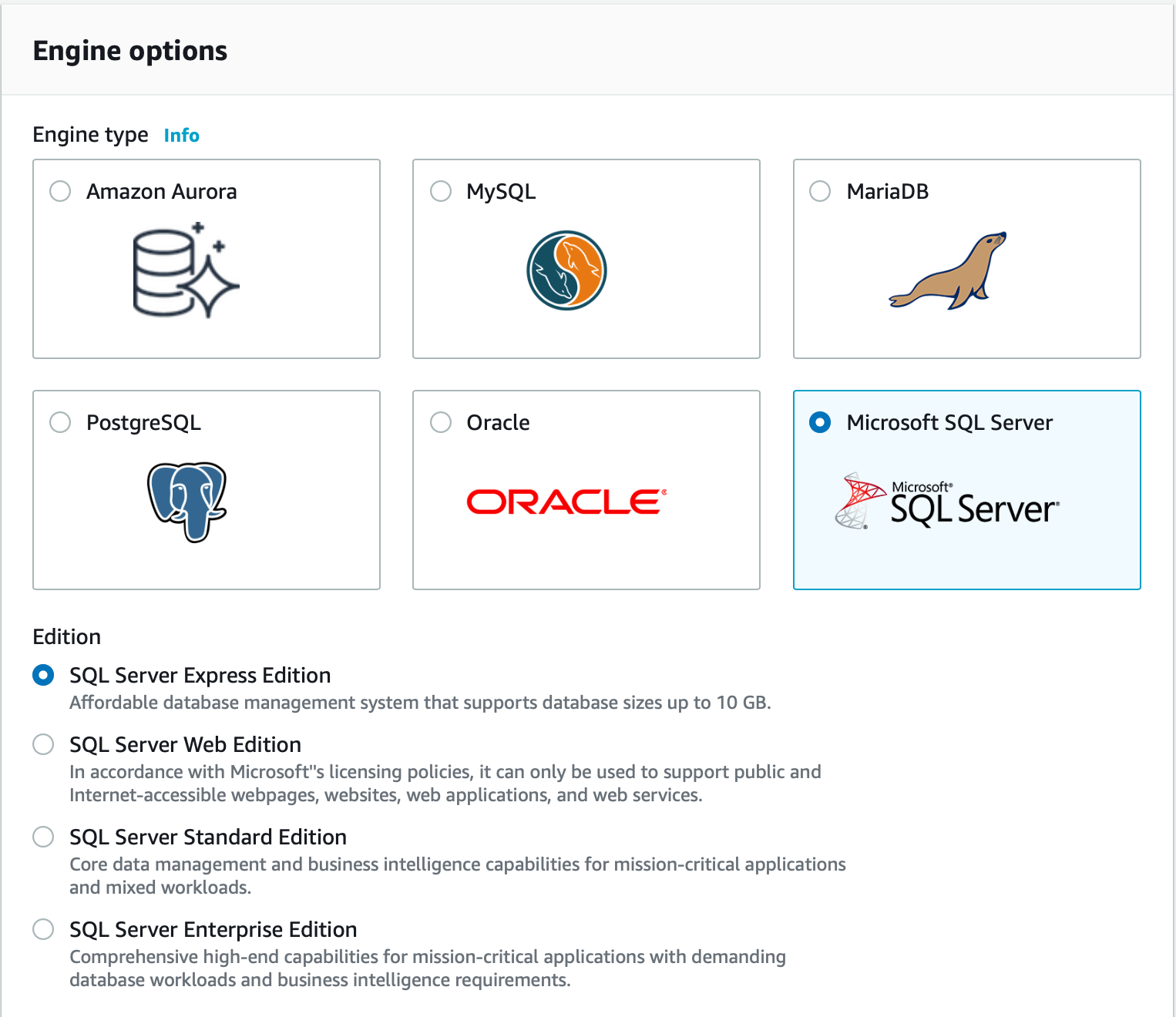Click the Engine type label
1176x1017 pixels.
point(90,135)
